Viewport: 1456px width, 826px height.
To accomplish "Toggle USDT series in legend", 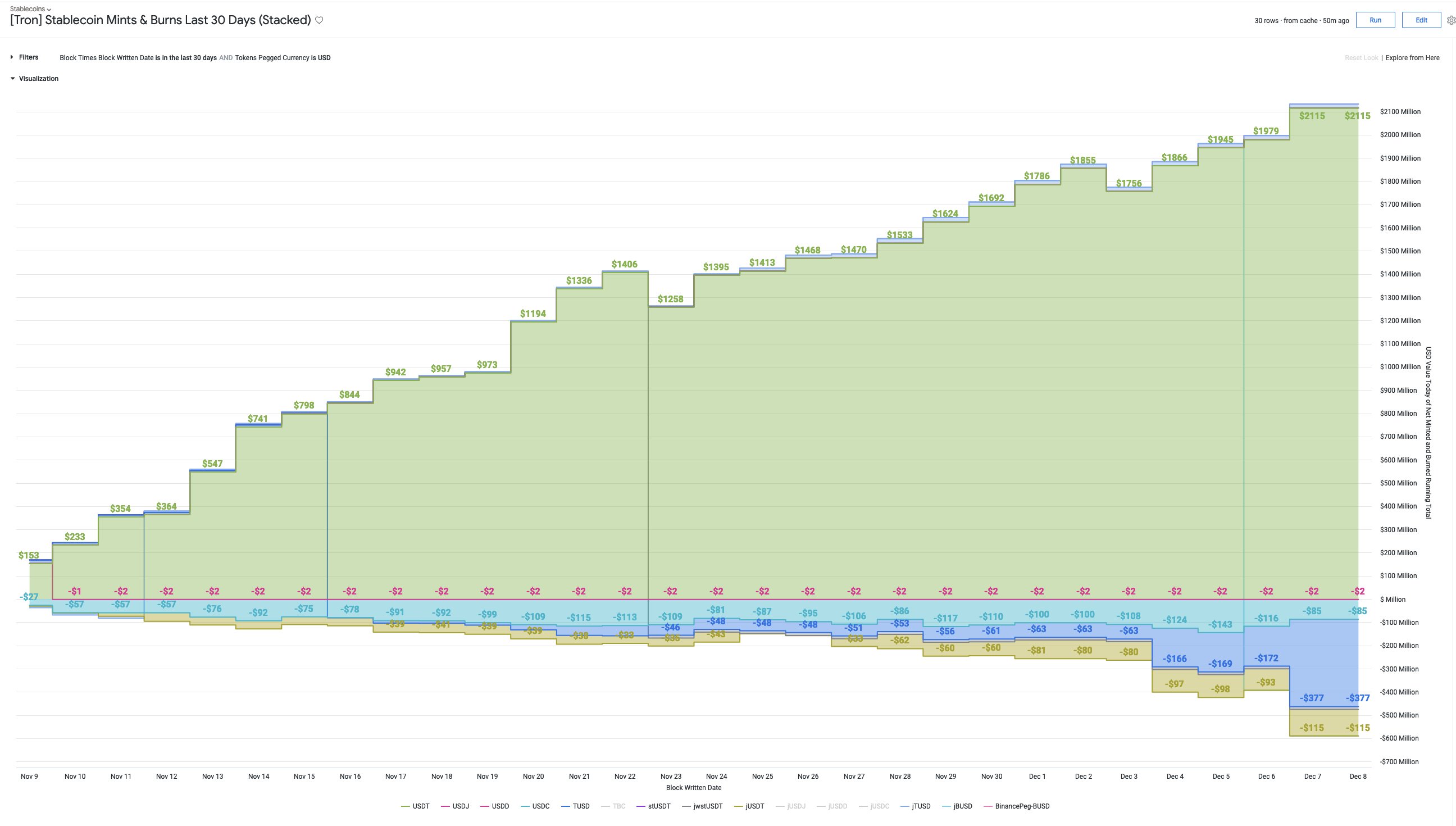I will pyautogui.click(x=420, y=806).
